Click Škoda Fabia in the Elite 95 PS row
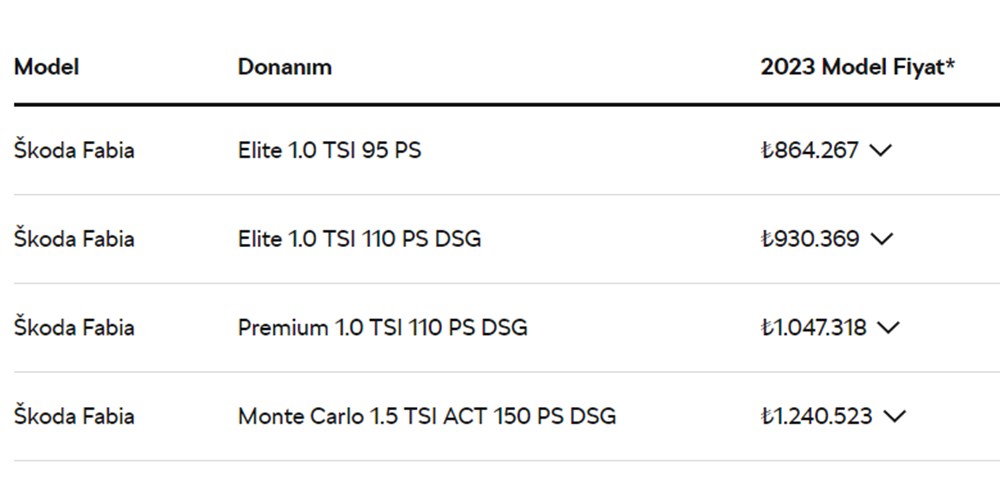The width and height of the screenshot is (1000, 496). 74,151
